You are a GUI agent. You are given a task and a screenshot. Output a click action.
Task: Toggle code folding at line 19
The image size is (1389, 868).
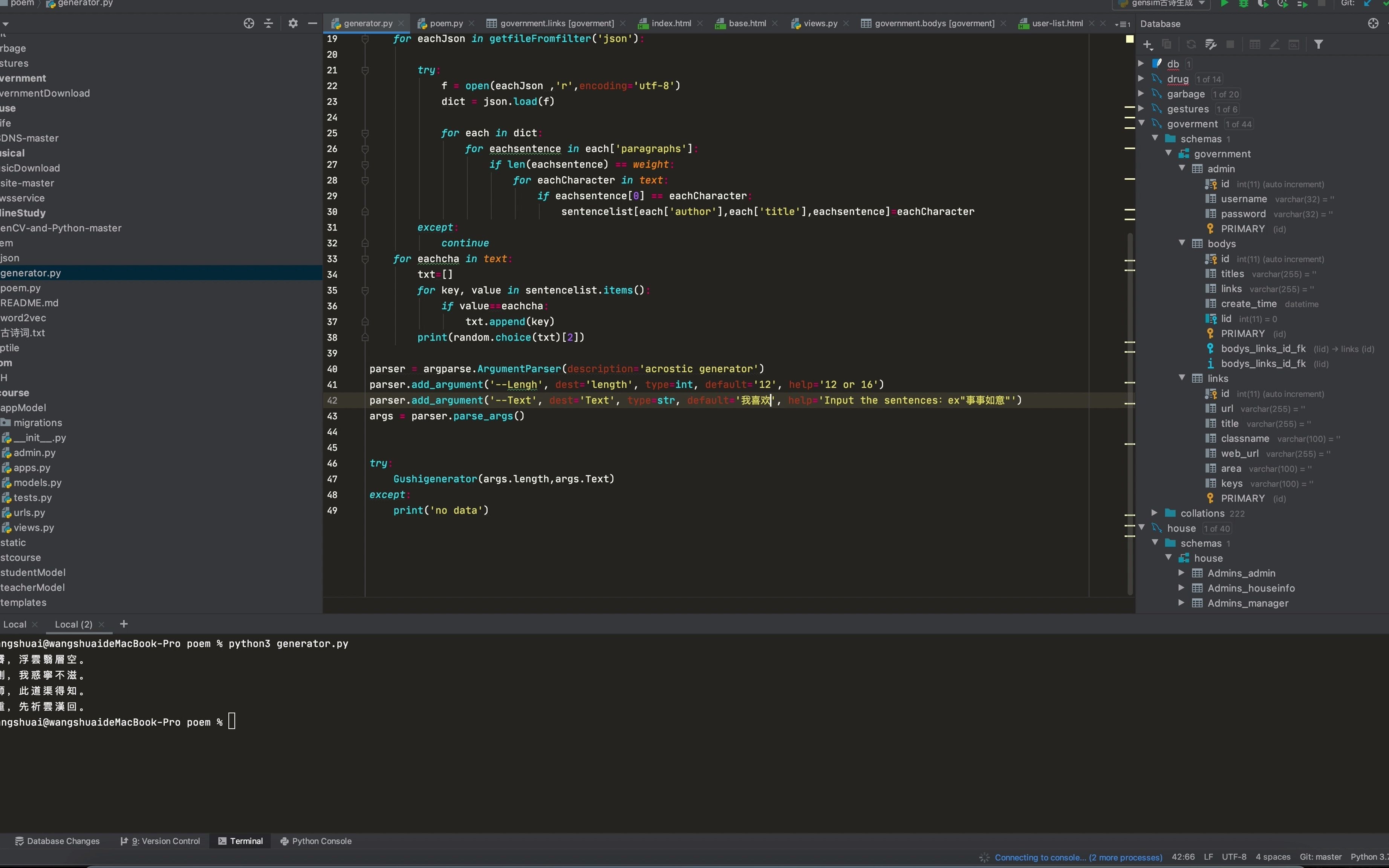(365, 39)
